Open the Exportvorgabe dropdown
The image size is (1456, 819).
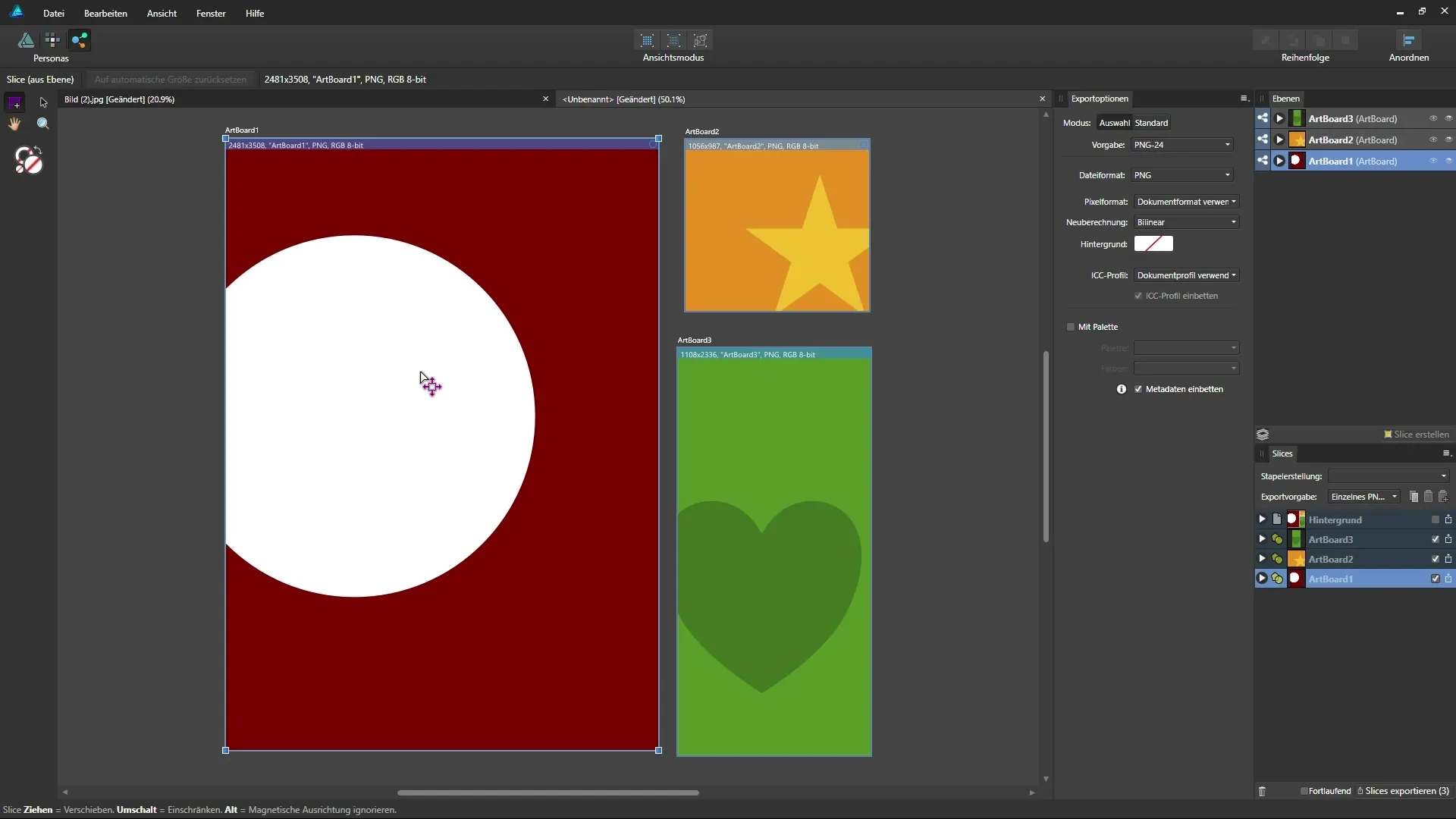click(x=1363, y=497)
